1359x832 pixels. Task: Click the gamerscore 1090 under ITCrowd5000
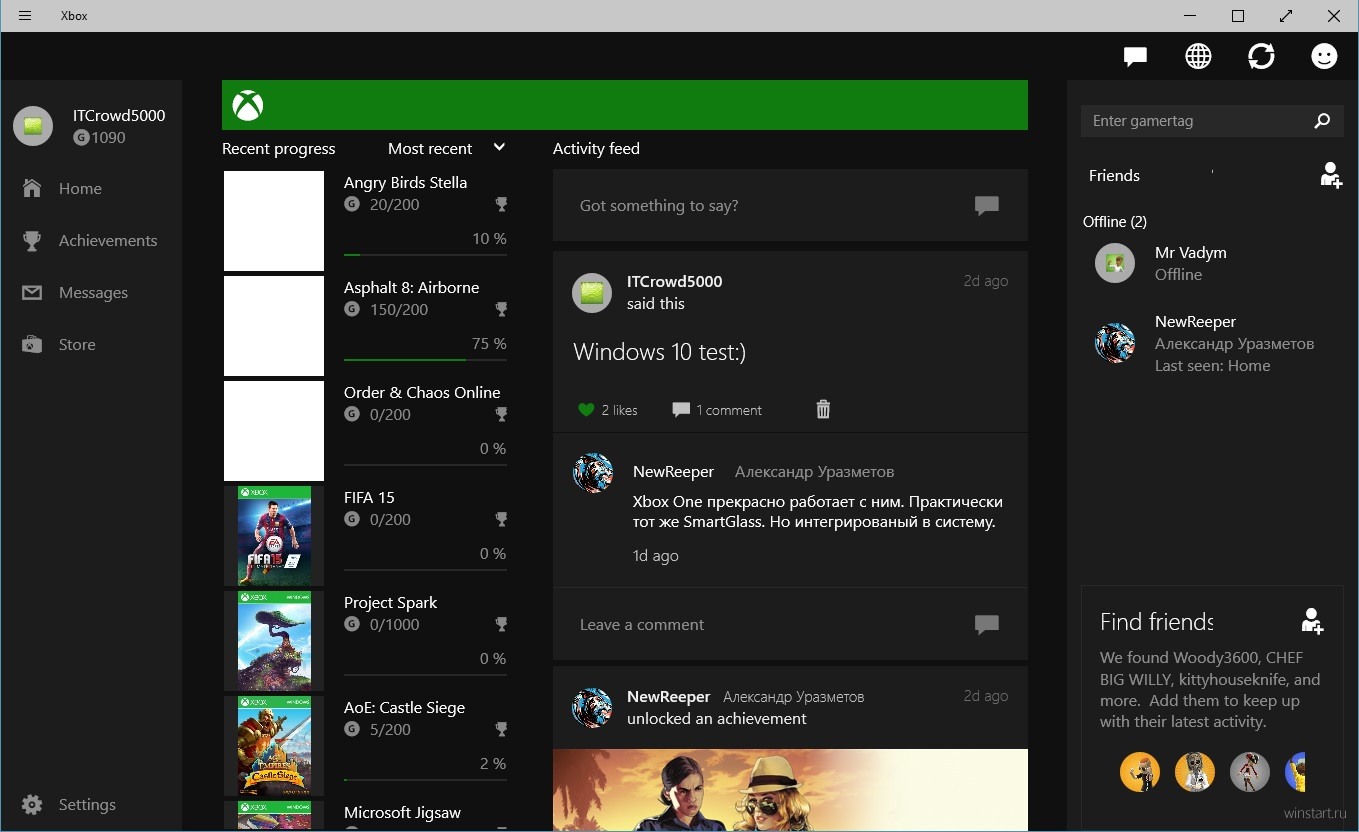[x=100, y=138]
